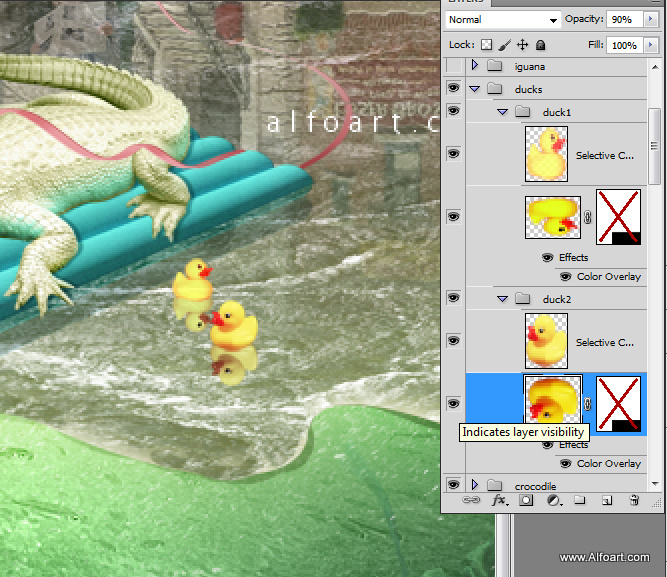Toggle duck1 Effects visibility
The image size is (667, 577).
point(547,257)
